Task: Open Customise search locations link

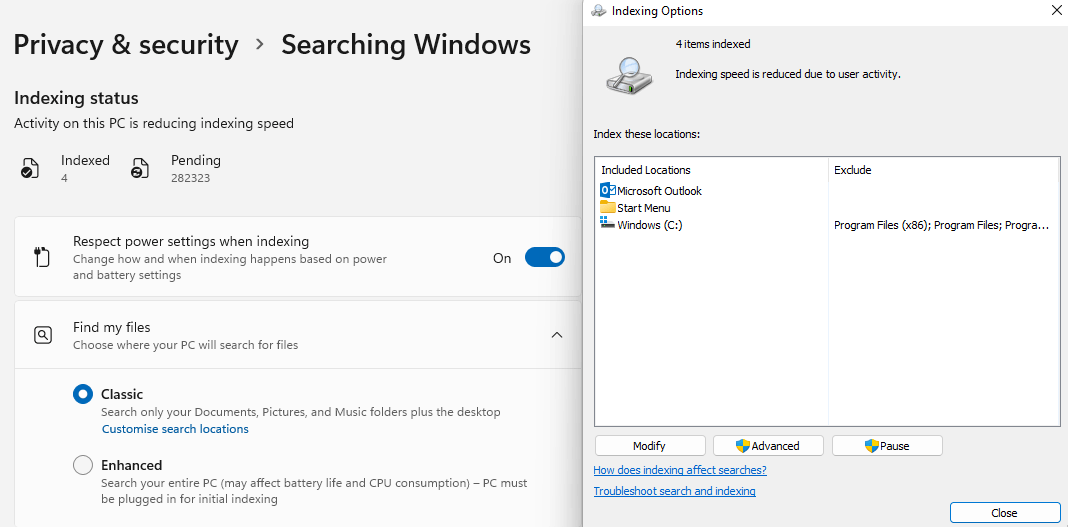Action: [175, 429]
